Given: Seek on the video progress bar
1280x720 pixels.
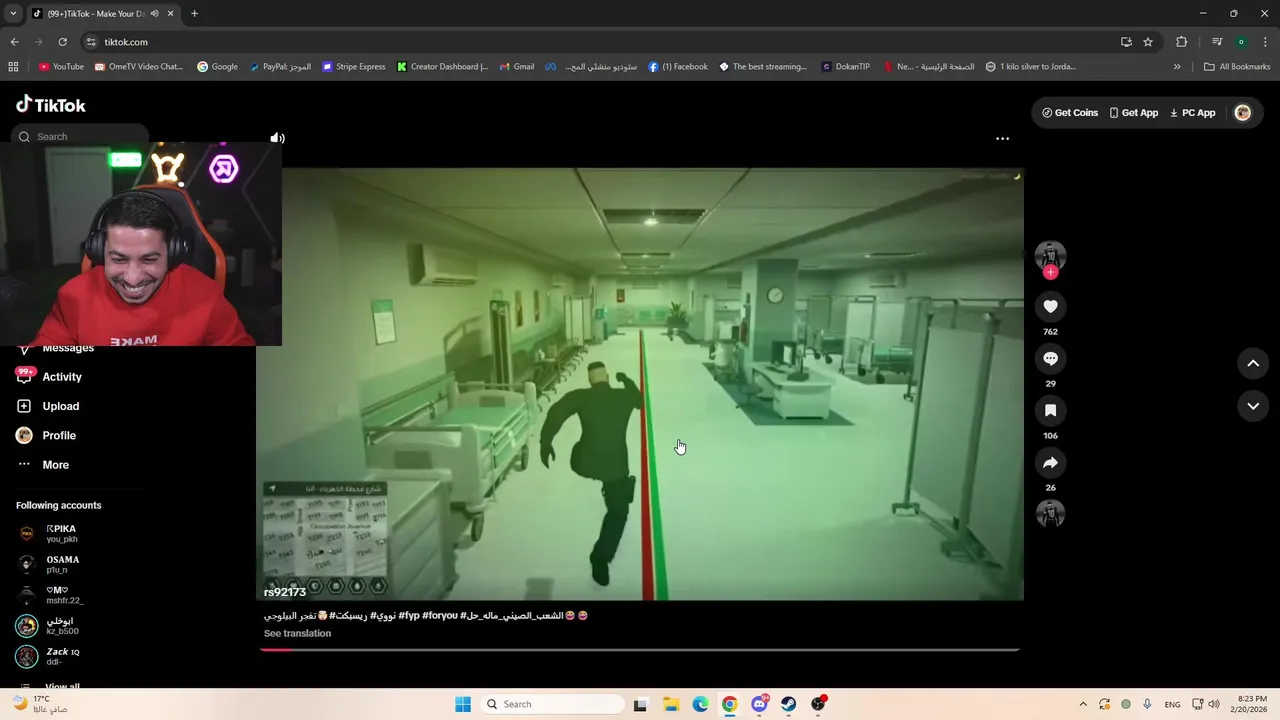Looking at the screenshot, I should (640, 650).
